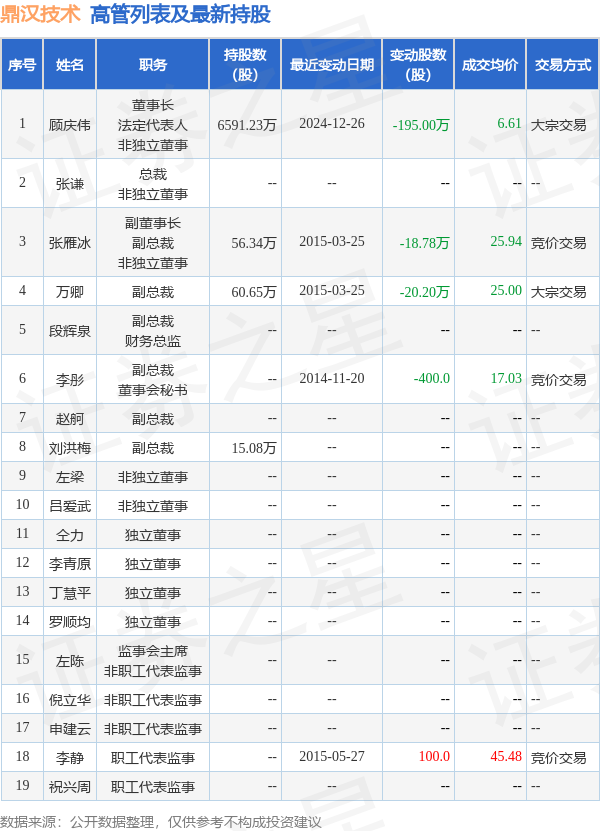Click 监事会主席 title for 左陈

click(x=153, y=650)
